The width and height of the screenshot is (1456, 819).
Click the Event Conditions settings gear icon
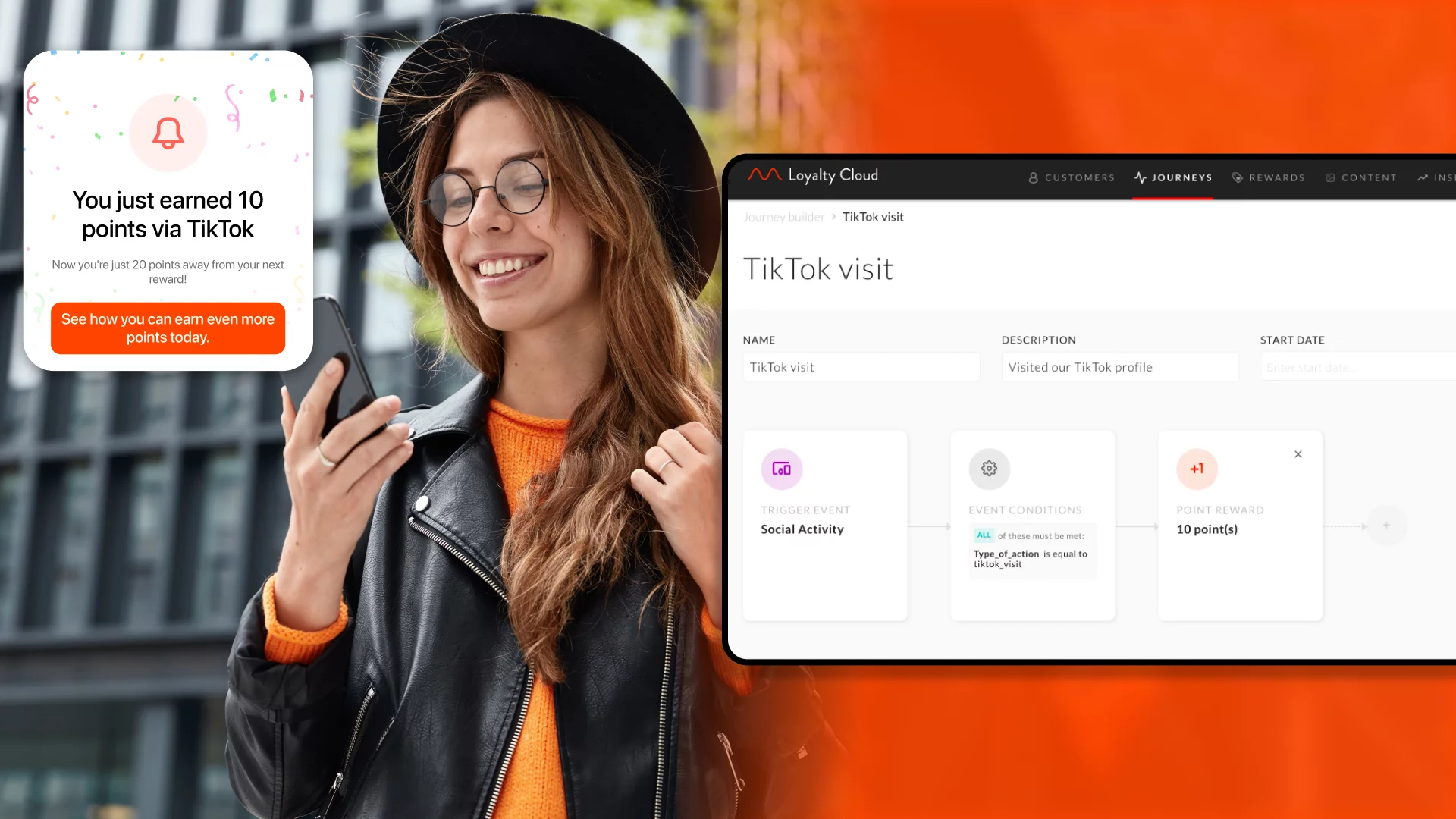tap(988, 468)
